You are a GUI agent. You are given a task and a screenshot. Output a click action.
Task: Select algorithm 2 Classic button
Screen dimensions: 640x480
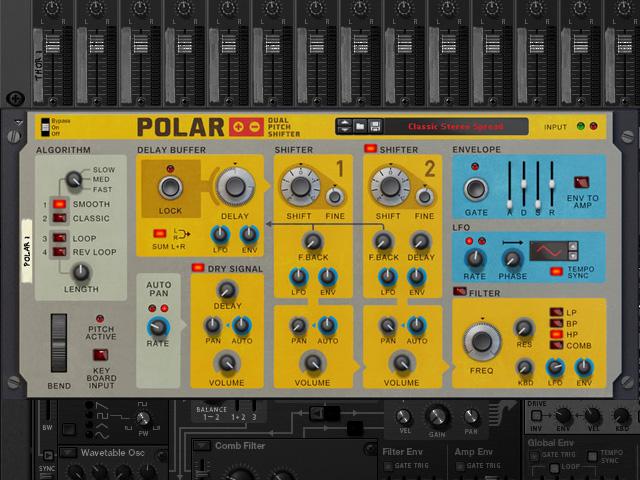pyautogui.click(x=59, y=218)
